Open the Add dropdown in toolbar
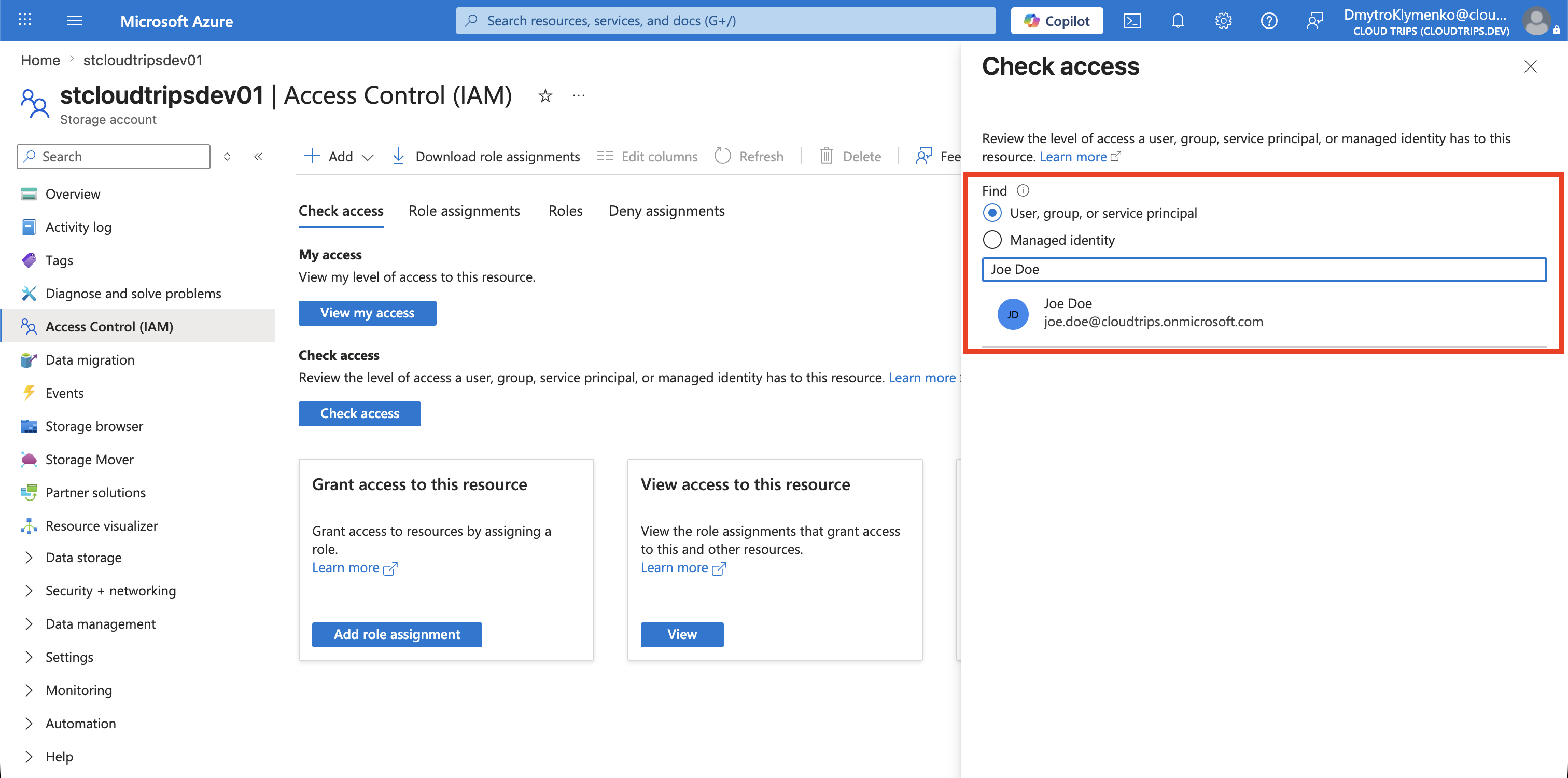Viewport: 1568px width, 778px height. click(x=339, y=157)
